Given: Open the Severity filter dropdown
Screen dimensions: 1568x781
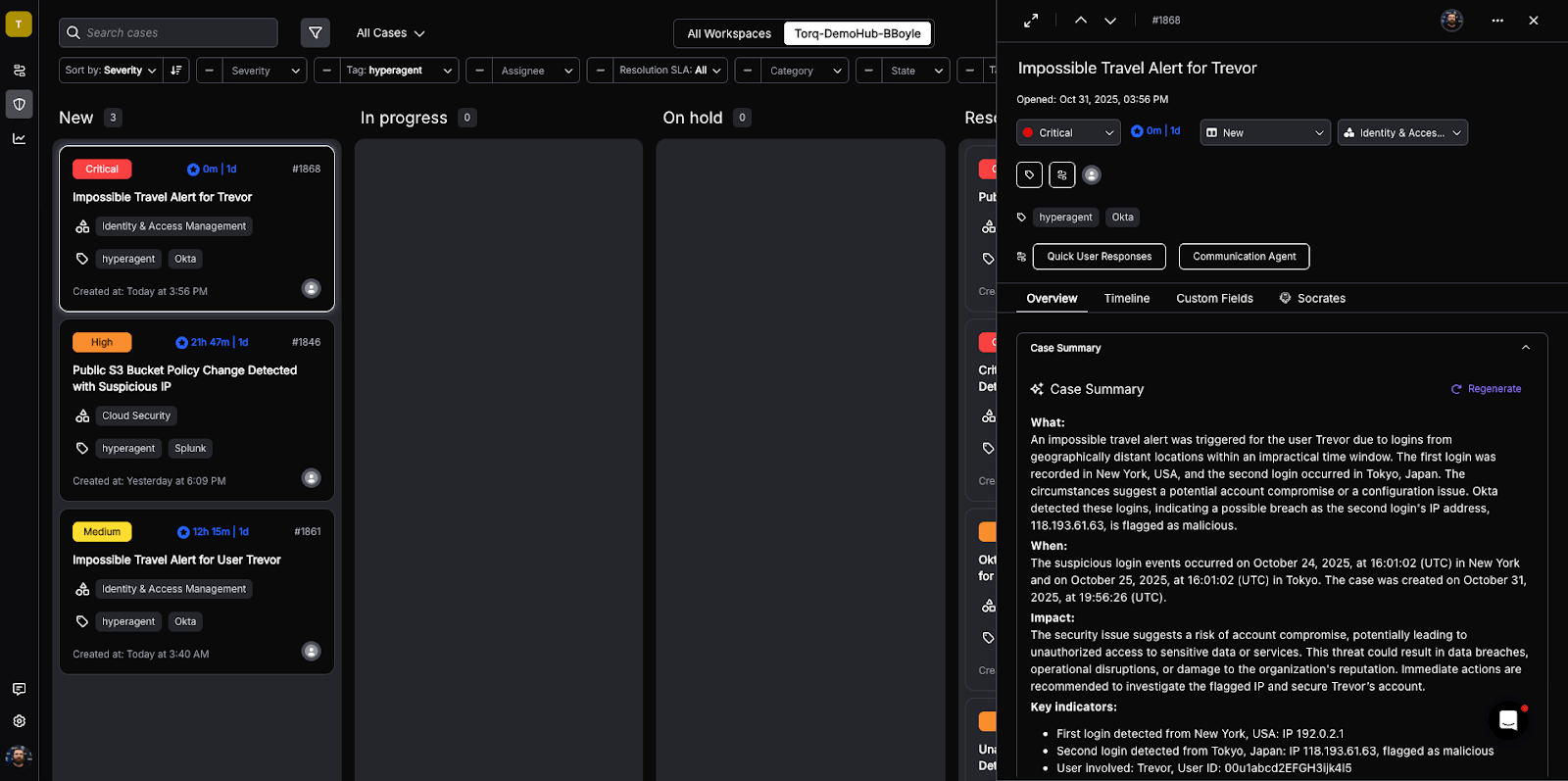Looking at the screenshot, I should point(266,71).
